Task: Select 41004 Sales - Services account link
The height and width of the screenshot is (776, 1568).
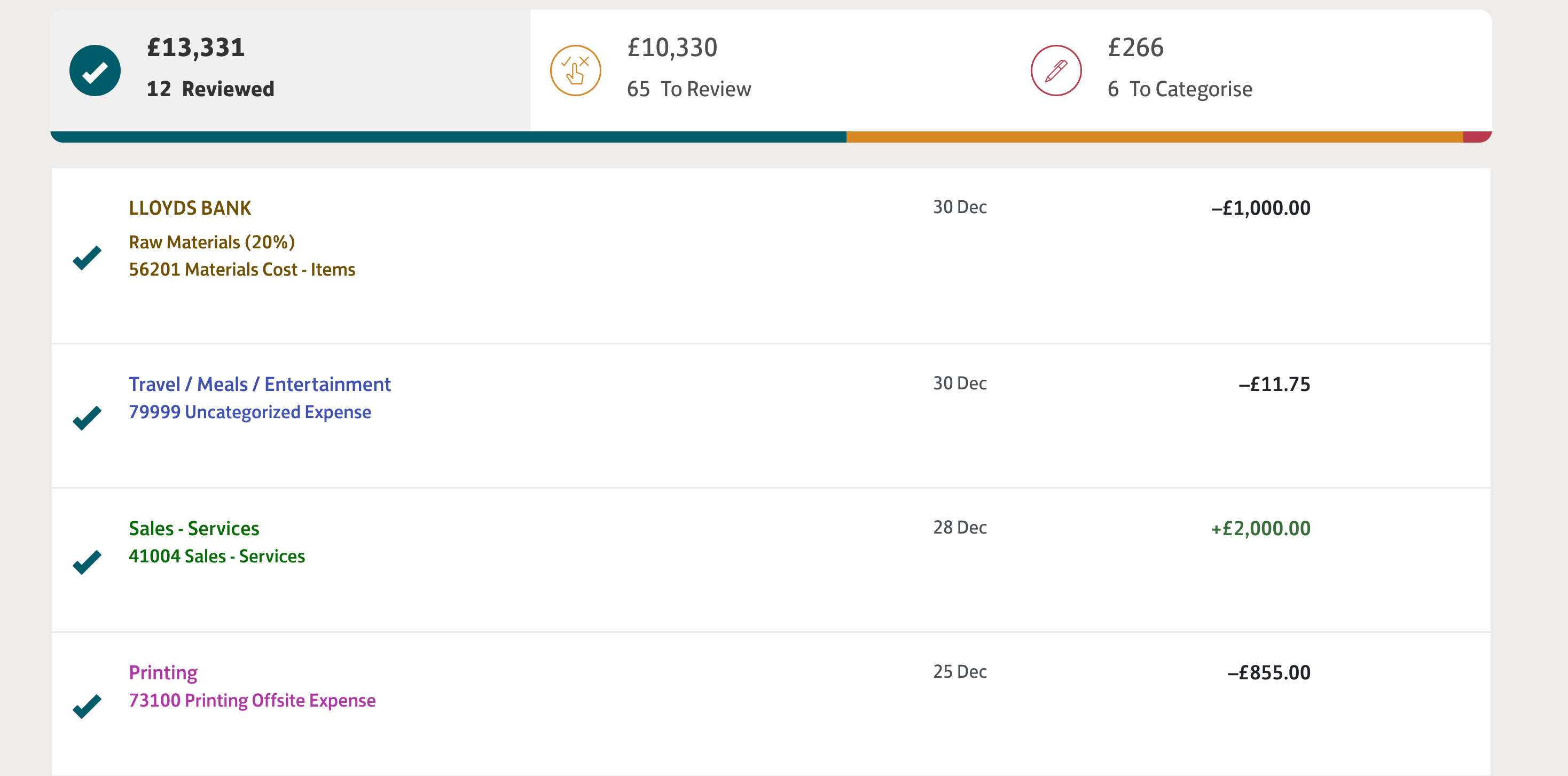Action: pyautogui.click(x=217, y=556)
